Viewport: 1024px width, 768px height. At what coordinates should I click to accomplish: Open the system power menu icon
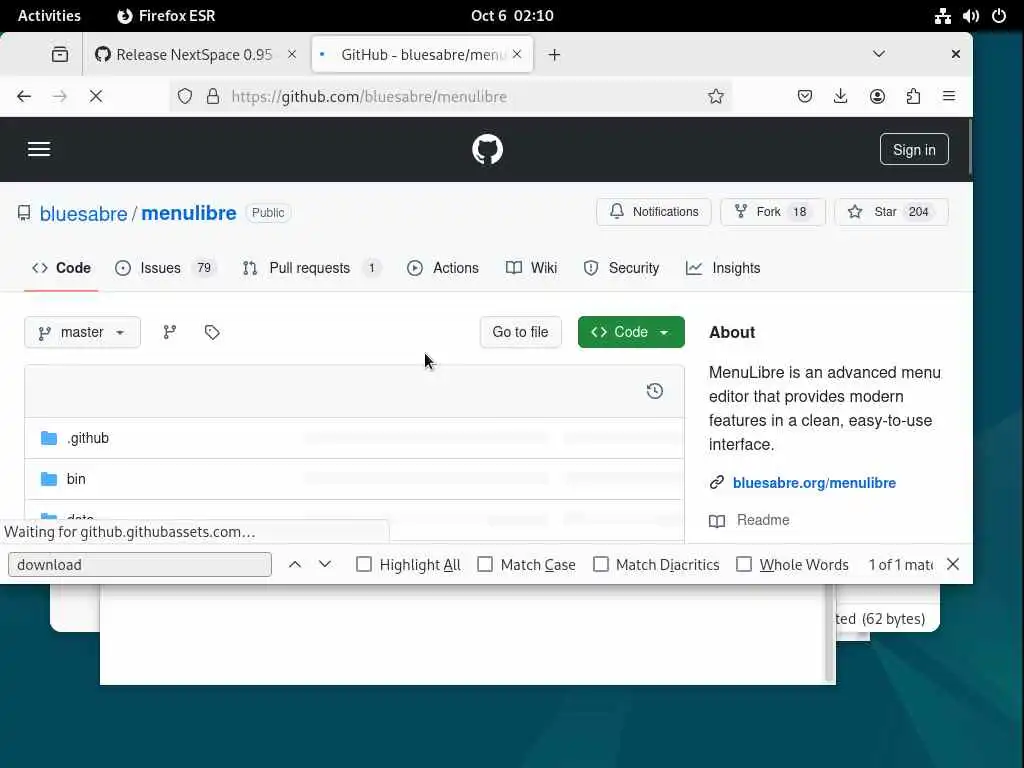point(999,16)
